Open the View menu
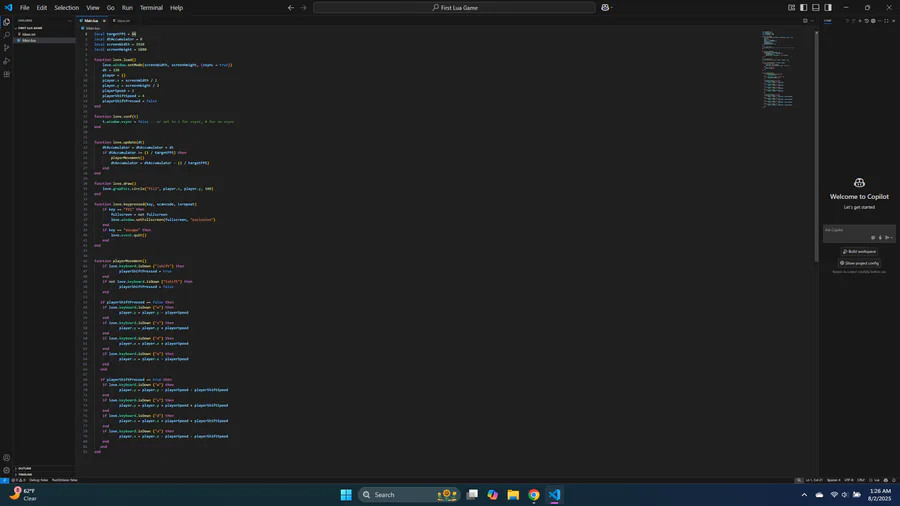The width and height of the screenshot is (900, 506). 92,7
